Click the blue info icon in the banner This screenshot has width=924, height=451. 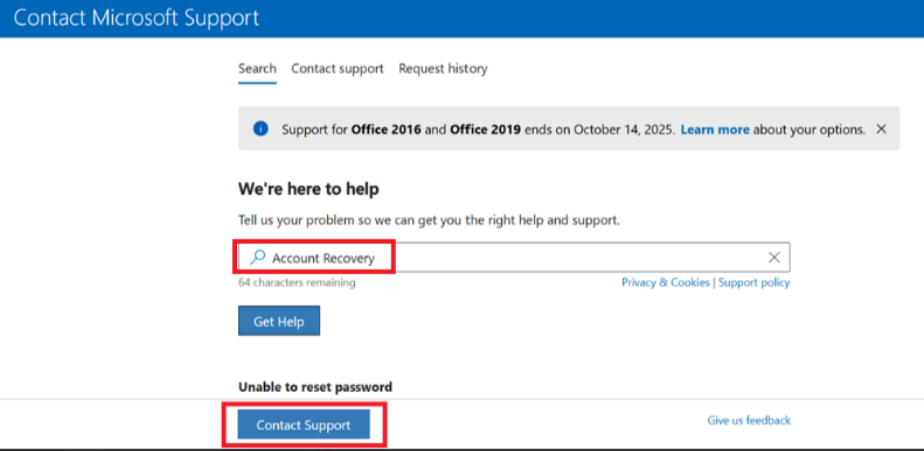(260, 129)
